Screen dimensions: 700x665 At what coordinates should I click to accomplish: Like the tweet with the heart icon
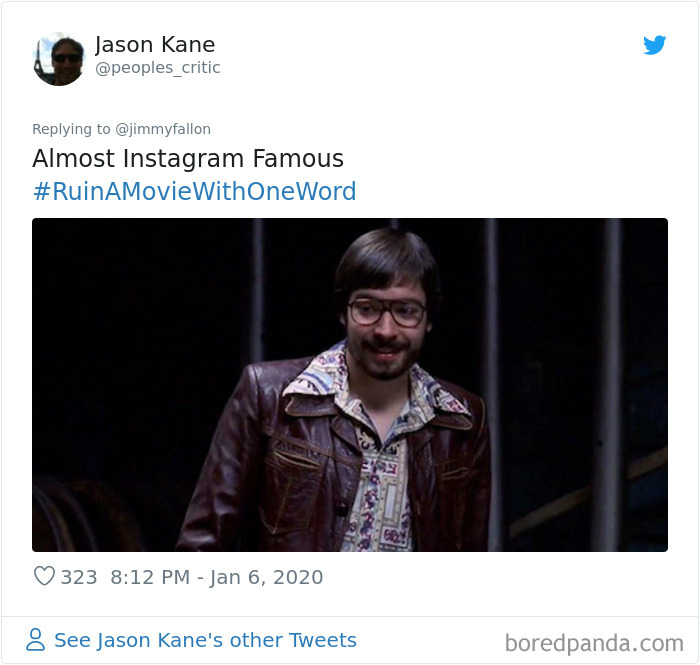click(x=44, y=577)
